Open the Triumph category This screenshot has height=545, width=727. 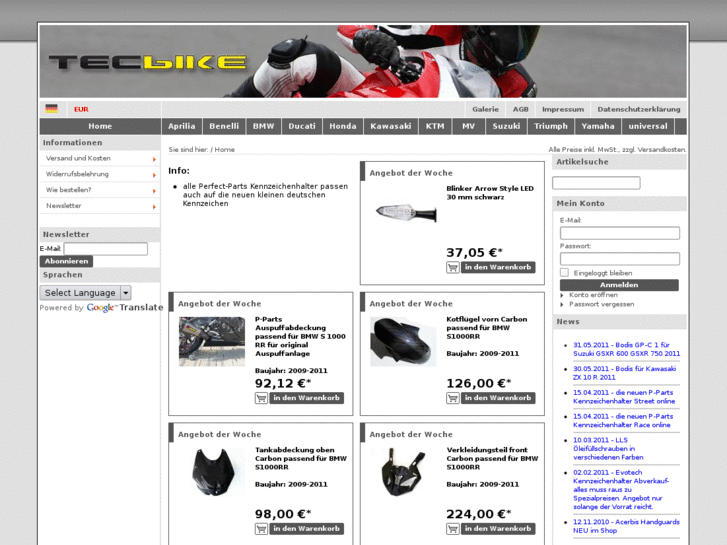(551, 126)
